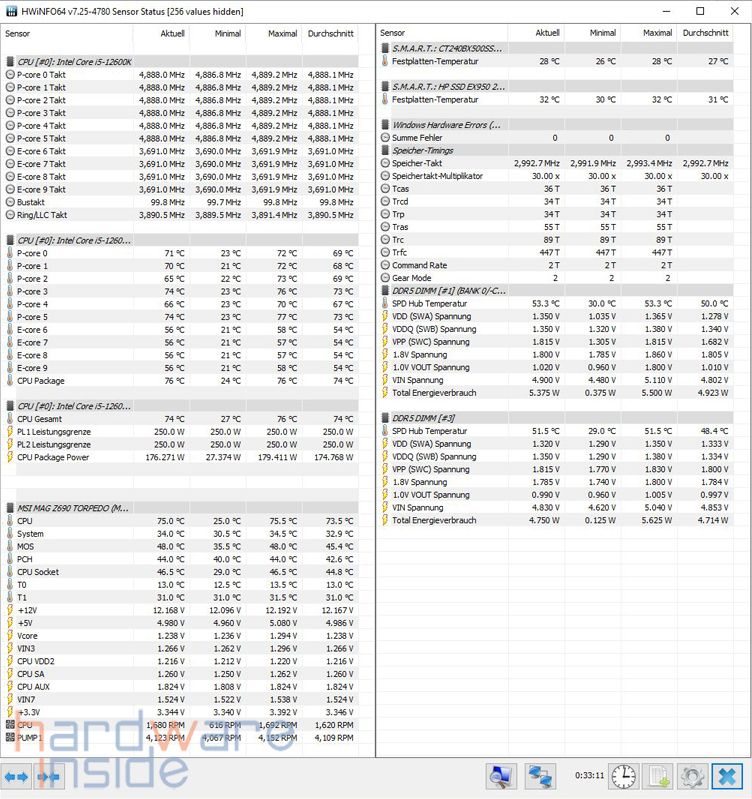Select the clock icon beside Ring/LLC Takt
The height and width of the screenshot is (799, 752).
tap(10, 215)
